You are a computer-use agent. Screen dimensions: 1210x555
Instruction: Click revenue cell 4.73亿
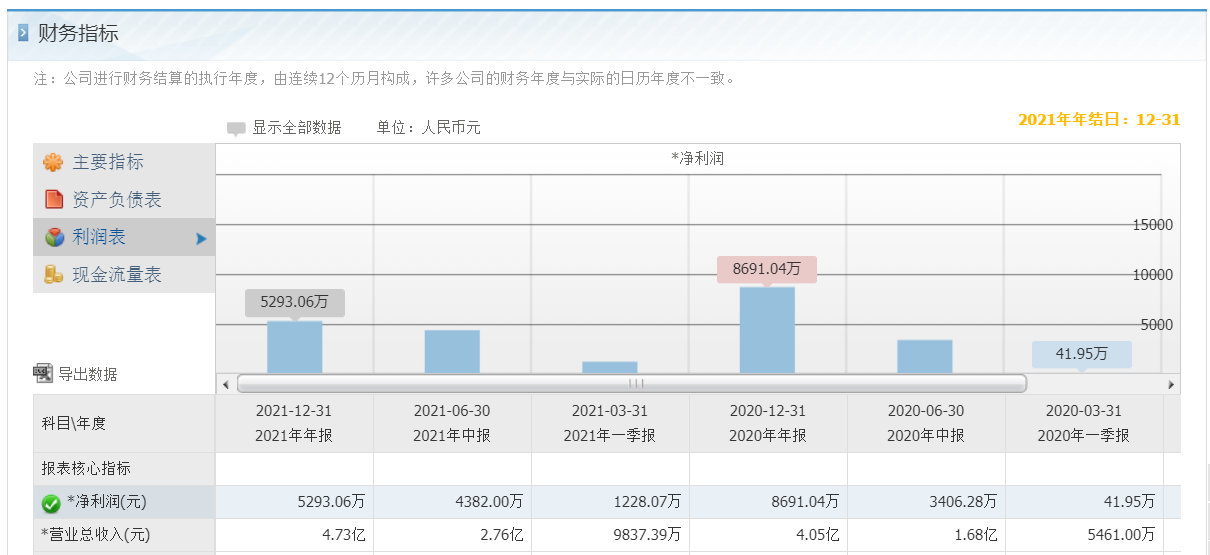pos(294,535)
